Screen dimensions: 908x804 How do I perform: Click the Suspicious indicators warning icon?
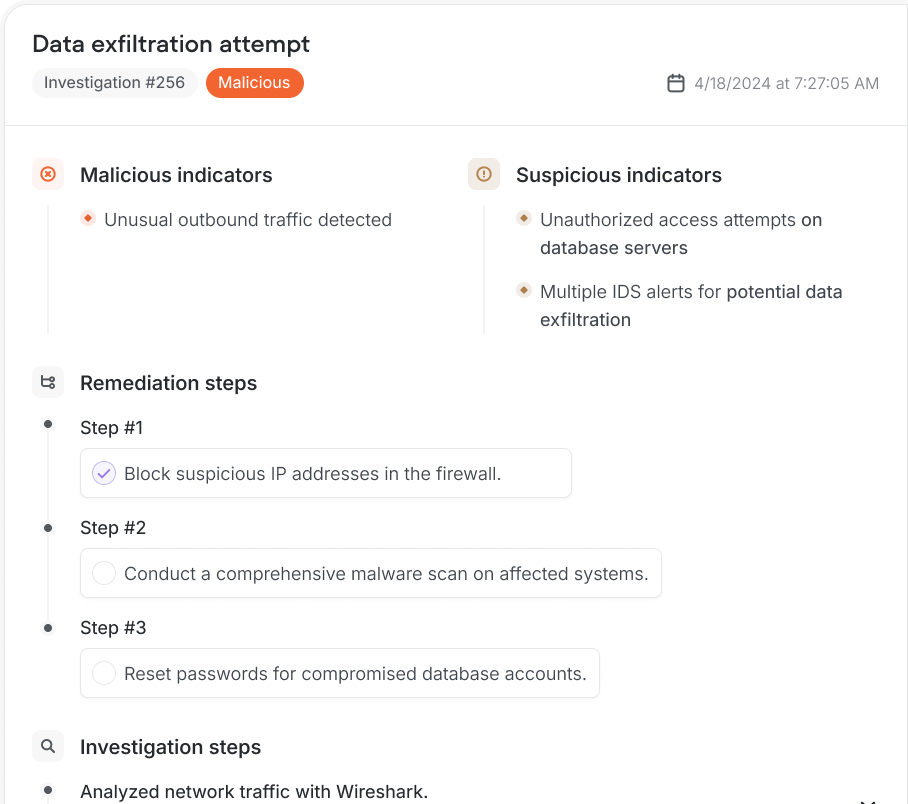(484, 174)
